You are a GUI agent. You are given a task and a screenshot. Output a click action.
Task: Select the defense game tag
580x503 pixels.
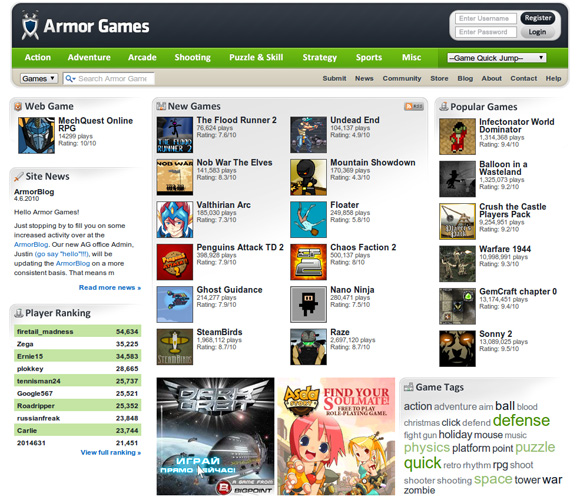pyautogui.click(x=521, y=421)
